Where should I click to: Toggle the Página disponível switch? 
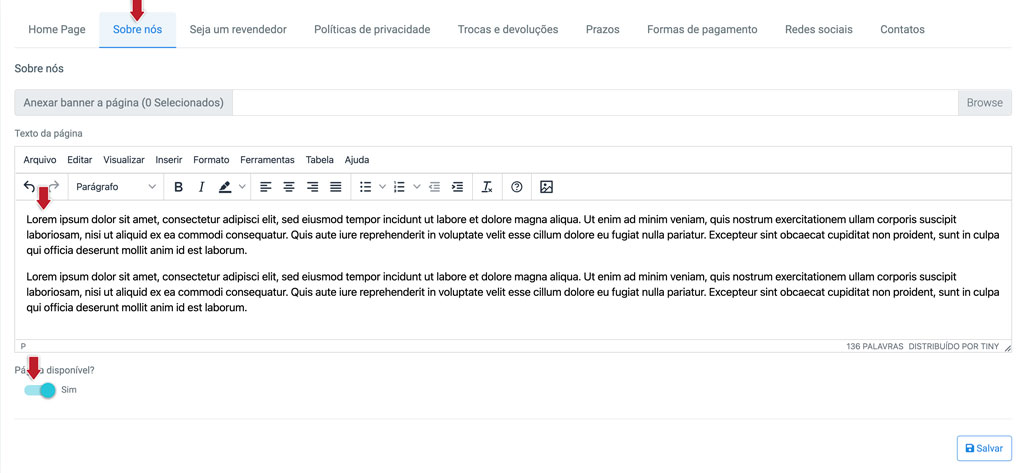click(x=39, y=390)
